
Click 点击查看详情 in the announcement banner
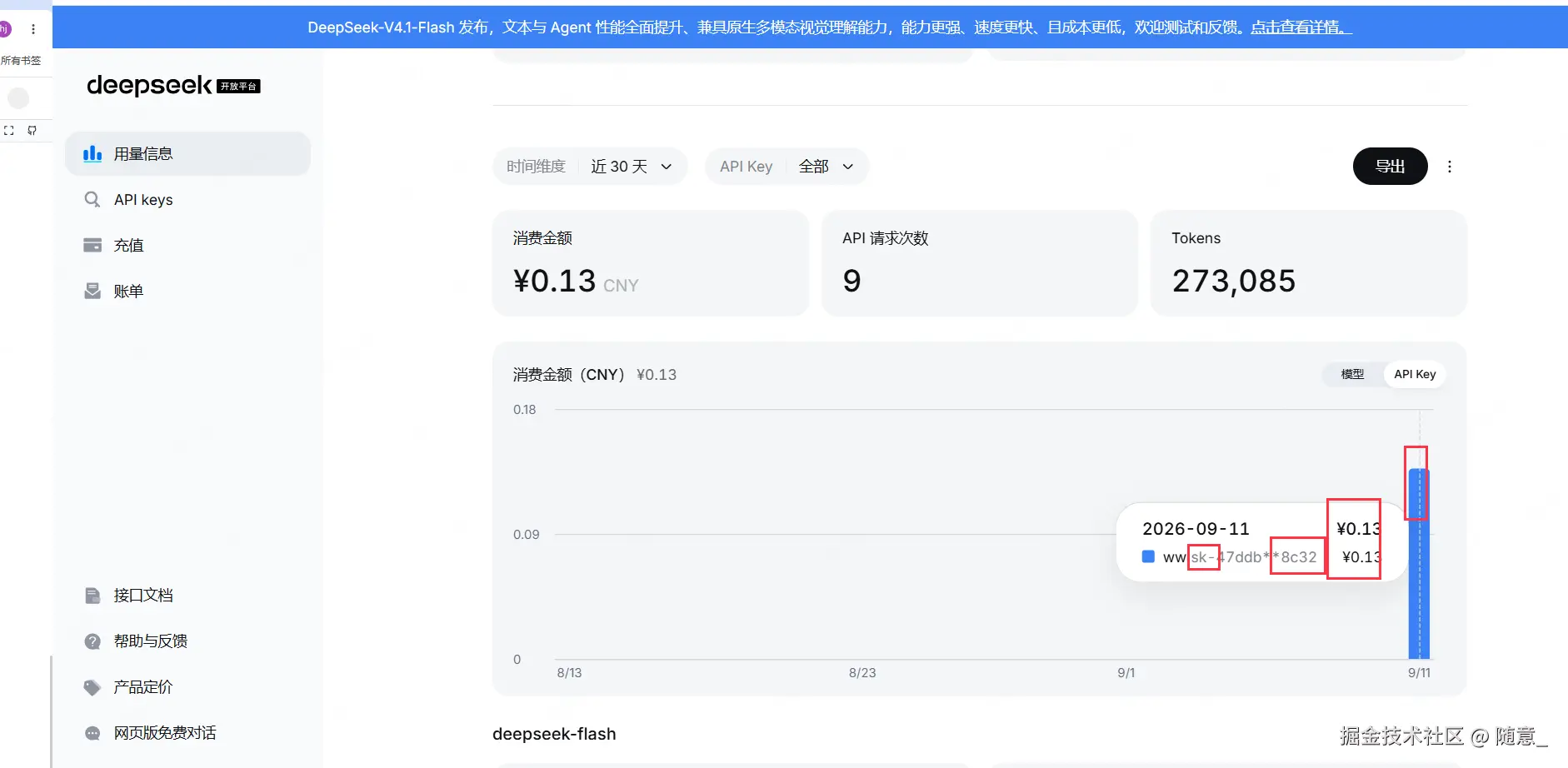coord(1301,27)
